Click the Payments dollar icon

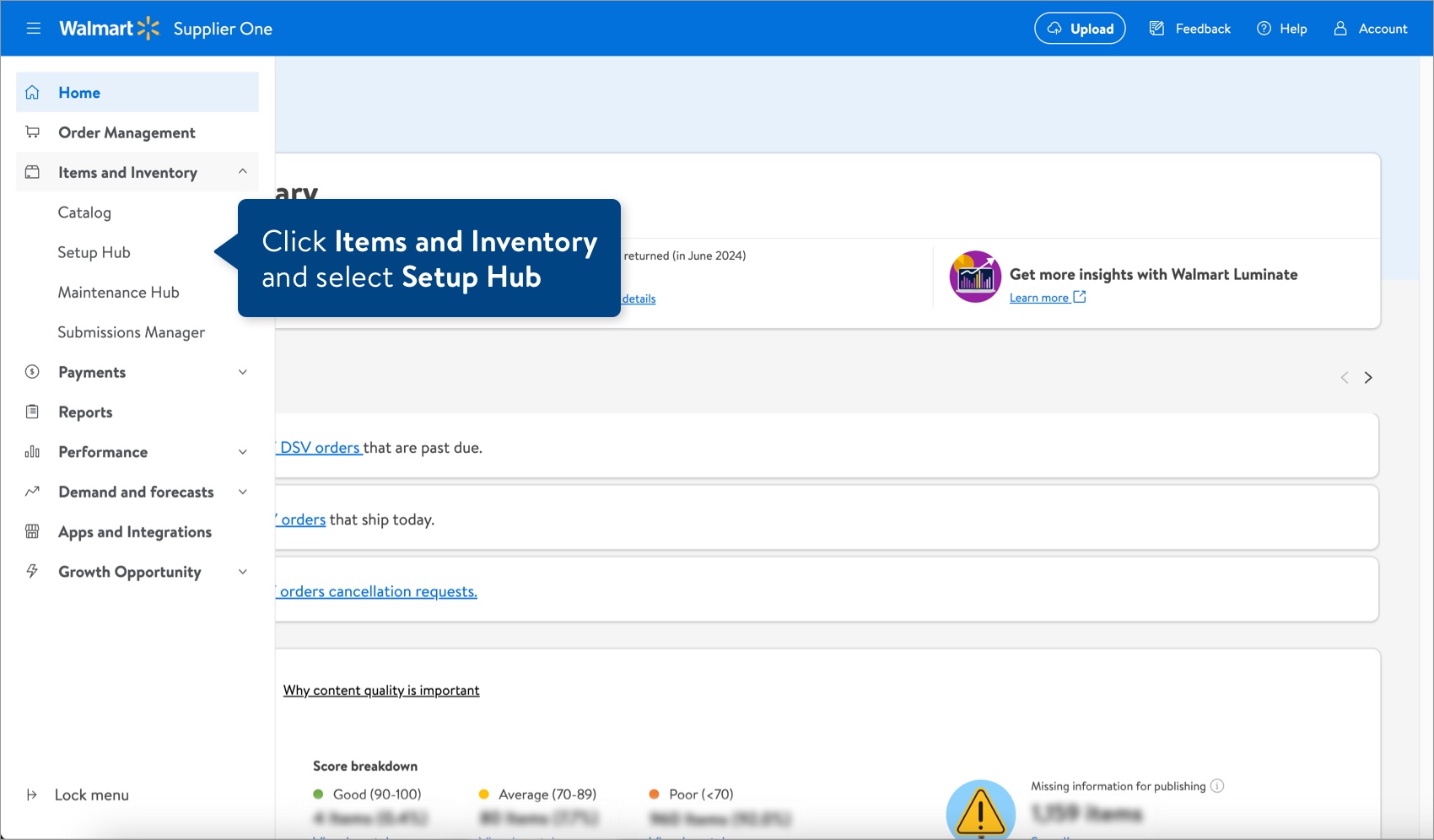tap(32, 372)
